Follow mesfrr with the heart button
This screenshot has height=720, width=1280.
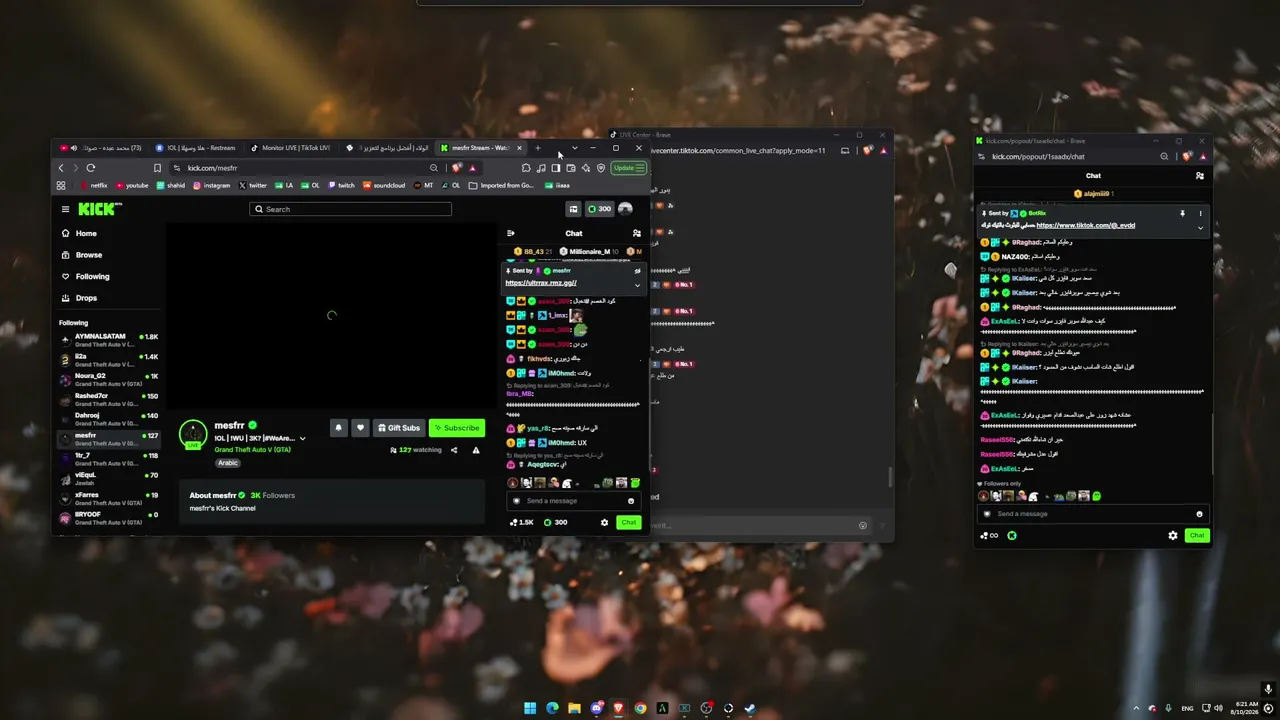(361, 428)
